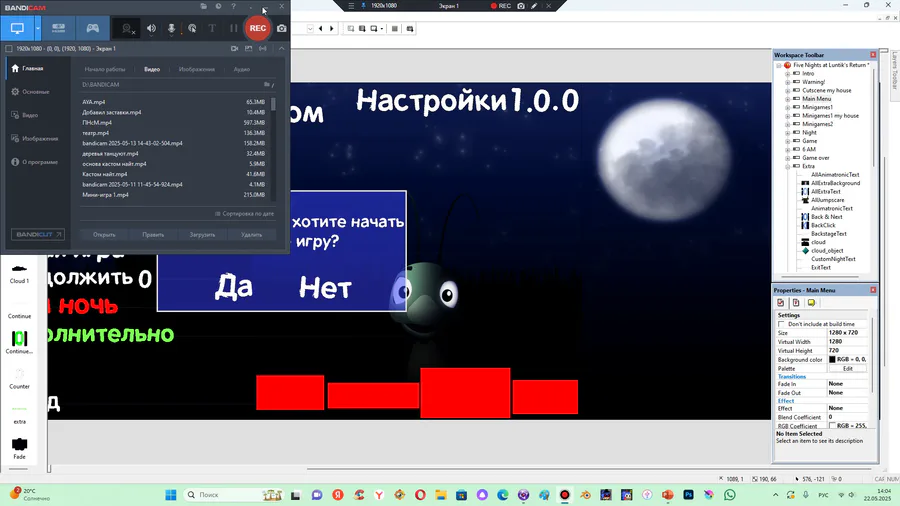900x506 pixels.
Task: Switch to Начало работы tab
Action: 104,69
